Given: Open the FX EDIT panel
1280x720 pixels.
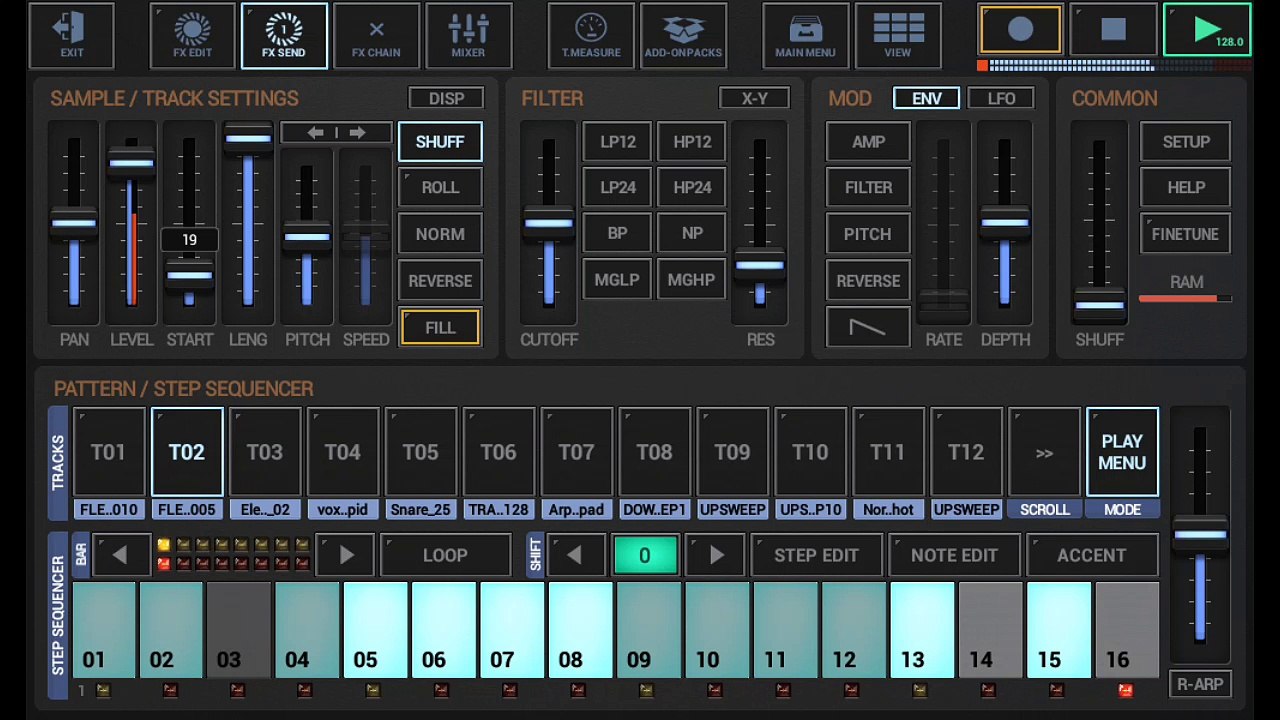Looking at the screenshot, I should (x=192, y=36).
